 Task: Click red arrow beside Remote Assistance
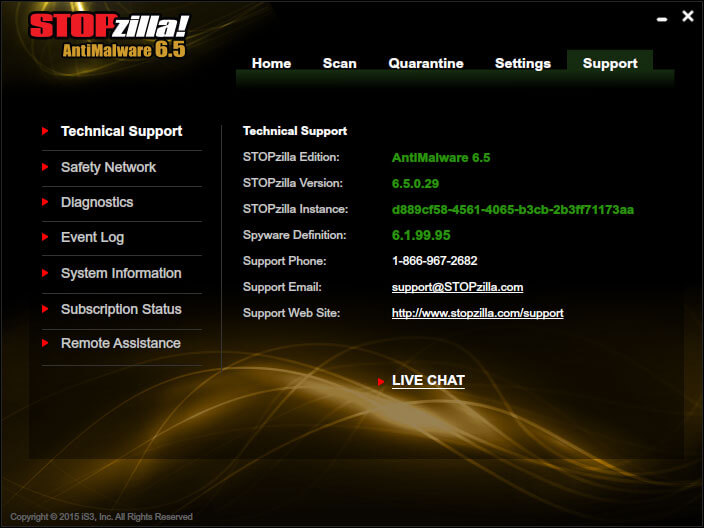coord(45,343)
